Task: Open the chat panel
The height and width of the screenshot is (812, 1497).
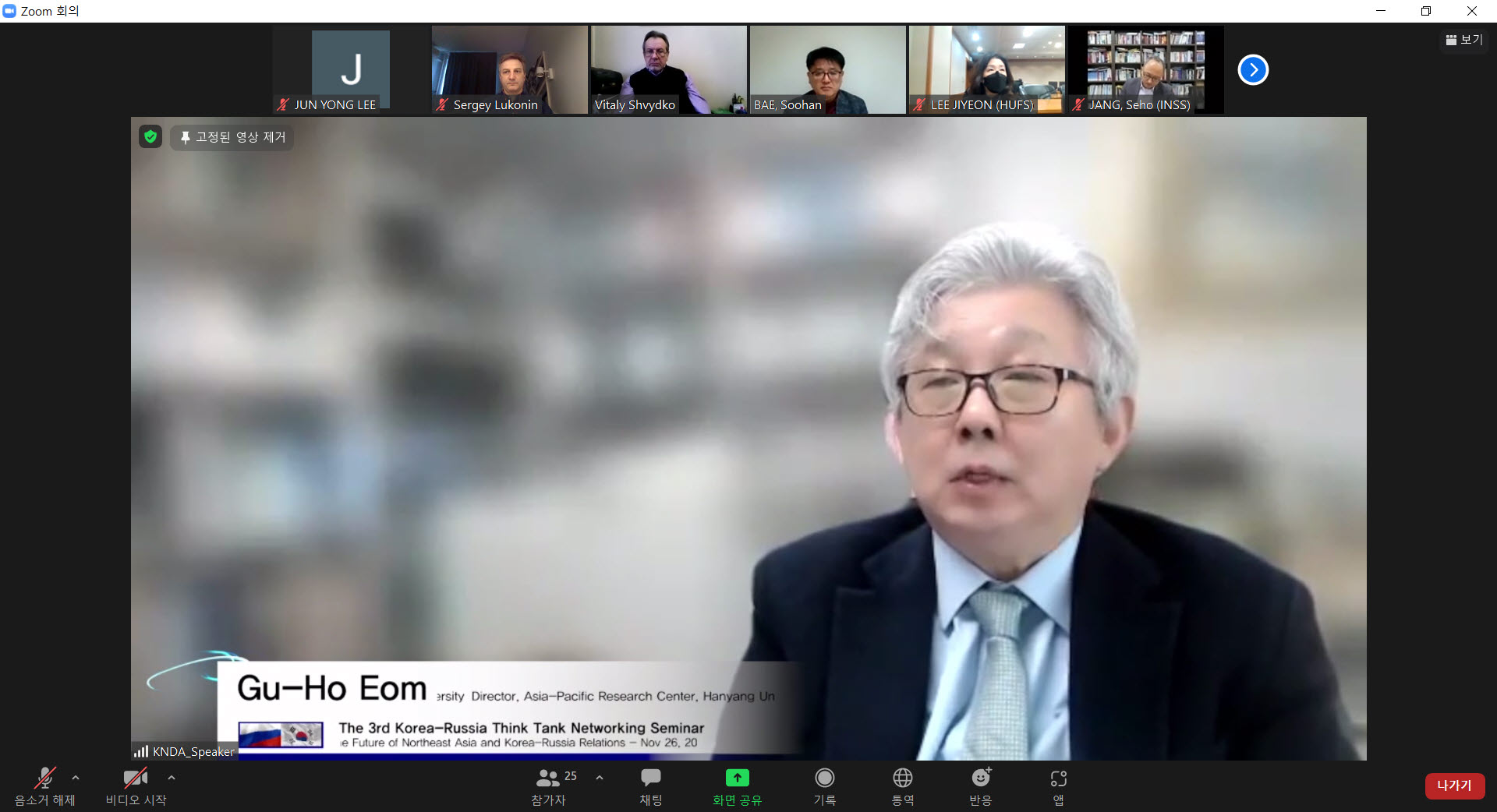Action: [650, 785]
